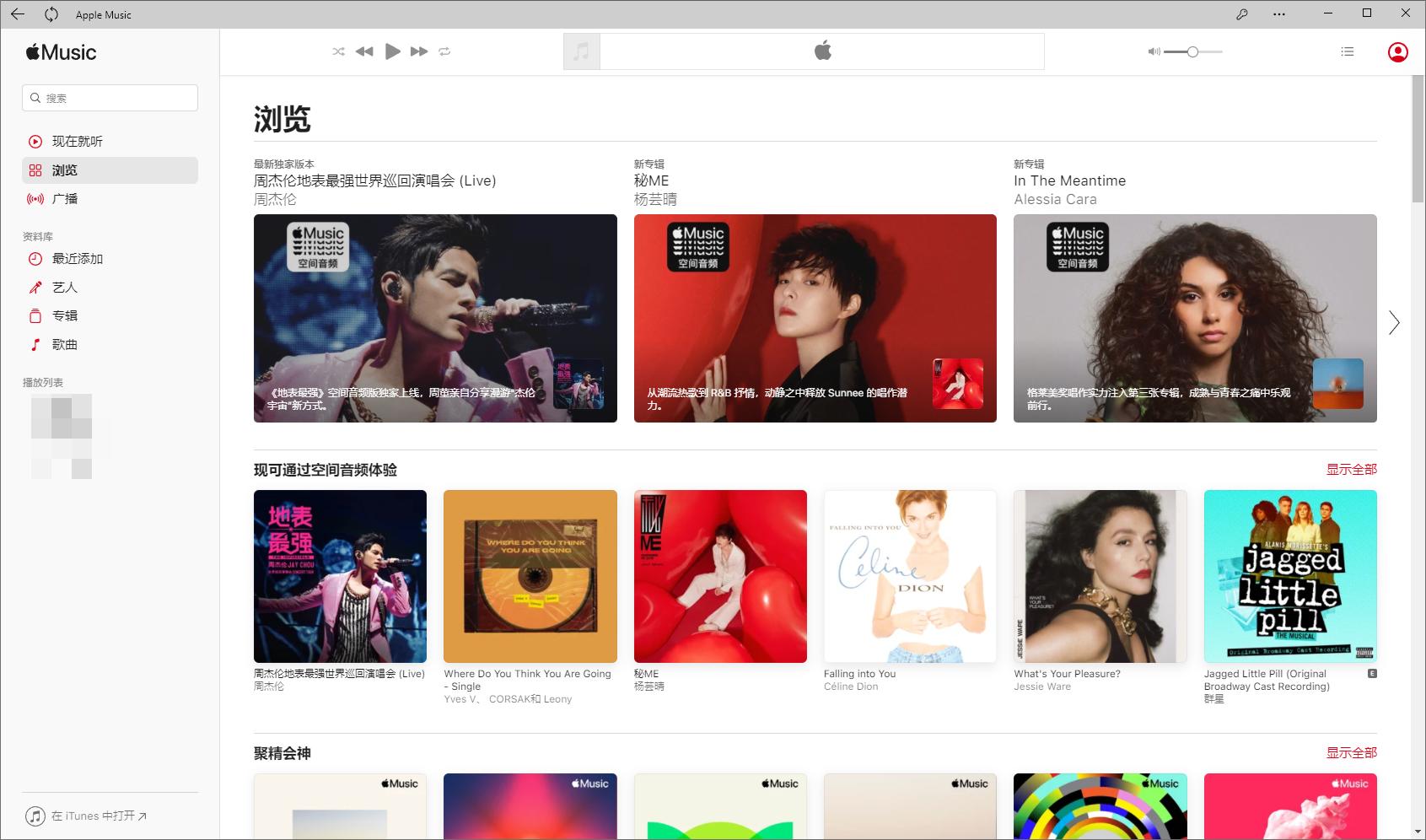Open the 广播 radio section
Viewport: 1426px width, 840px height.
110,199
